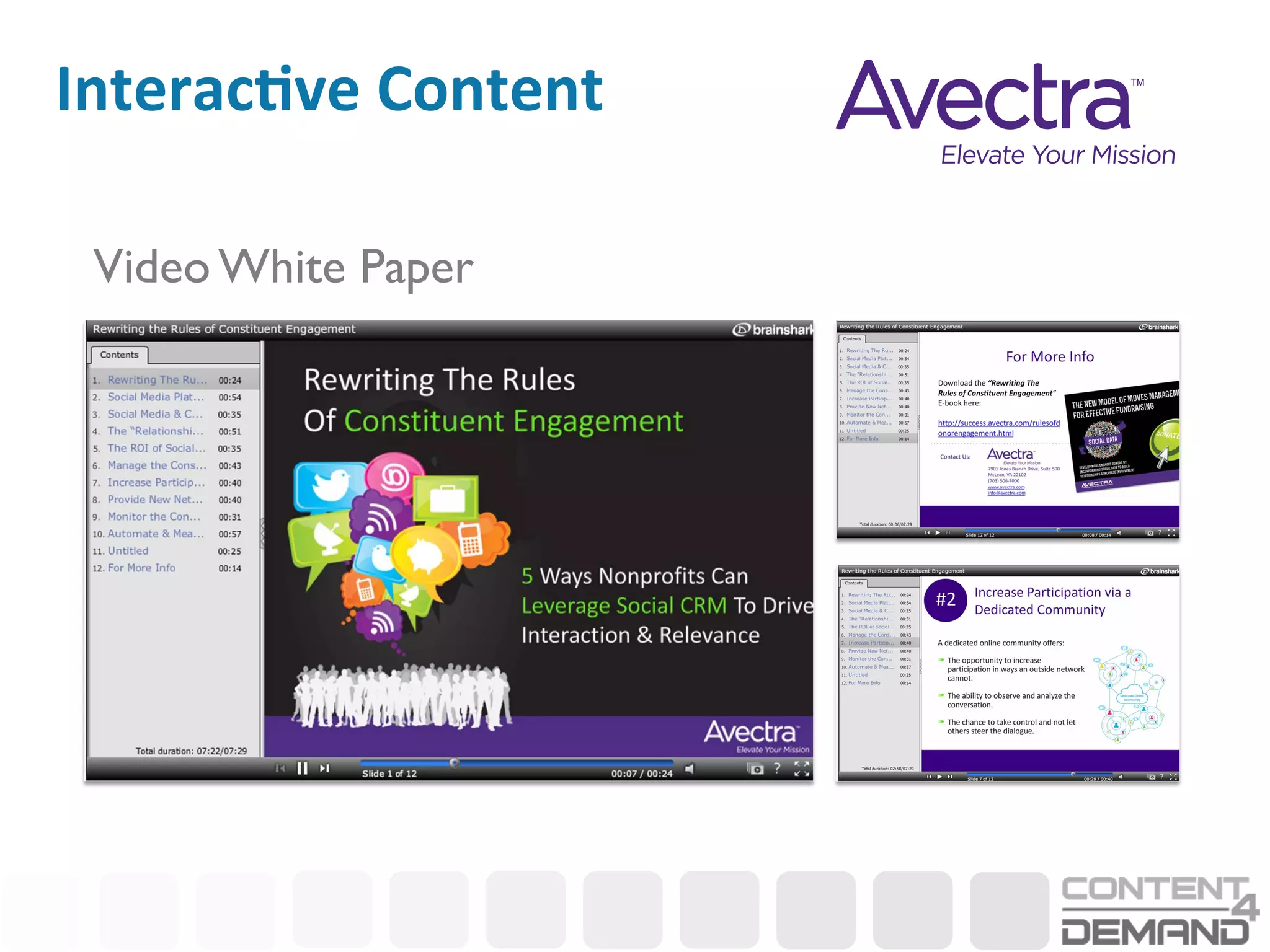The height and width of the screenshot is (952, 1270).
Task: Click 'Slide 1 of 12' status text
Action: (389, 773)
